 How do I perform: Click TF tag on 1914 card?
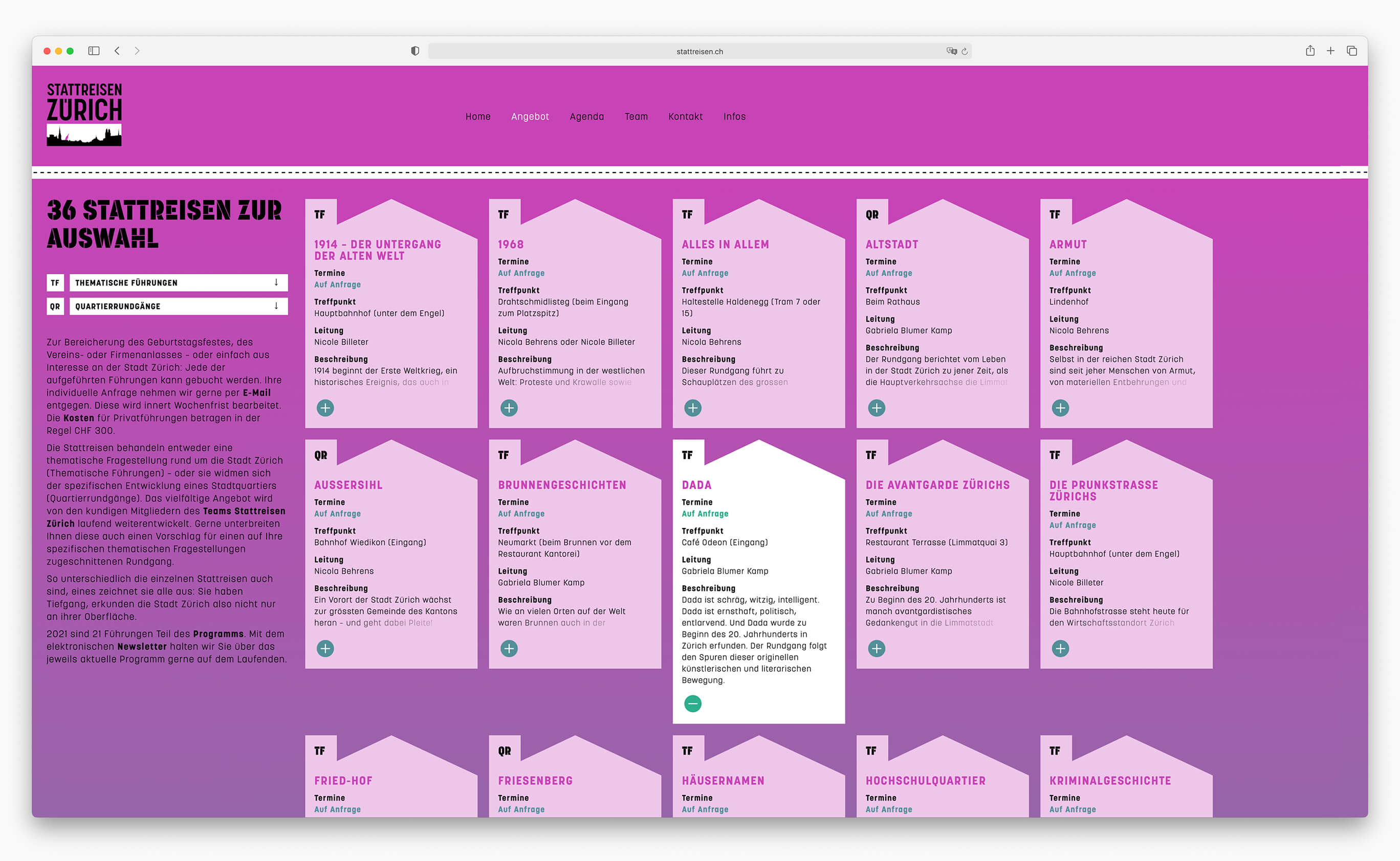320,215
